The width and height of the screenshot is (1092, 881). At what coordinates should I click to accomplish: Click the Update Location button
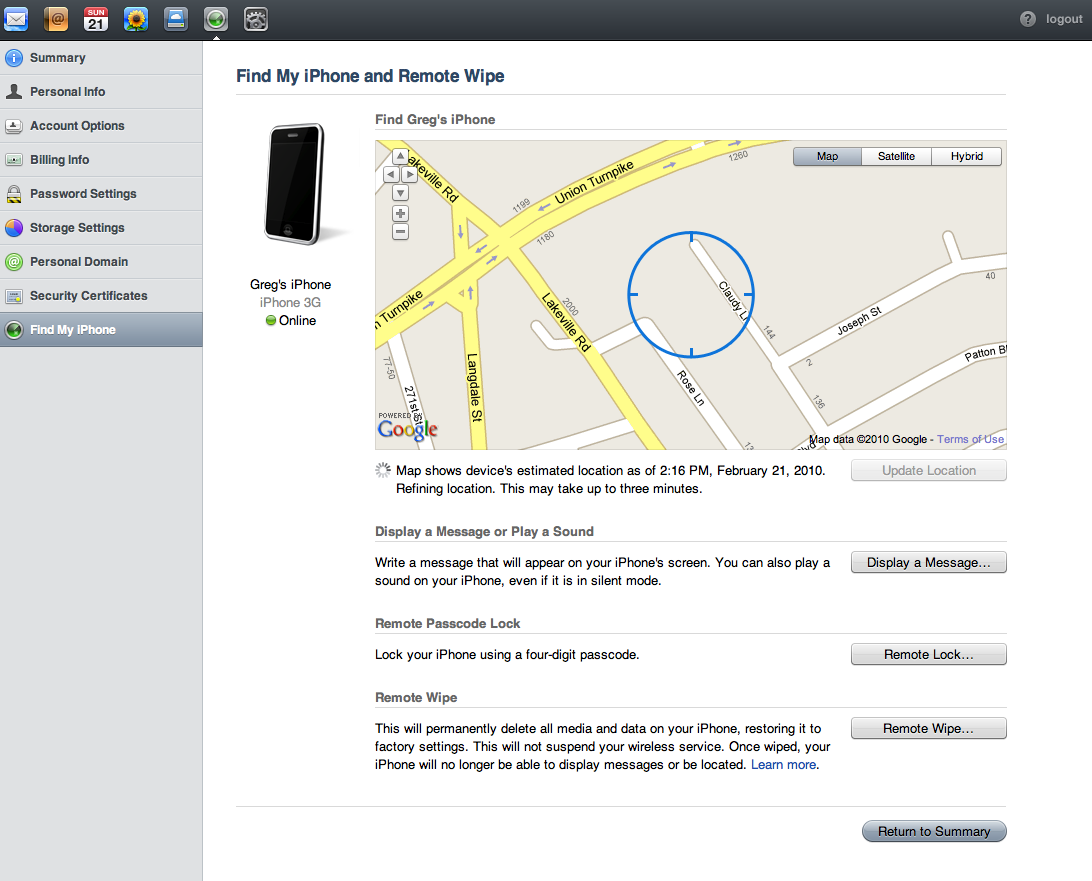click(x=928, y=470)
